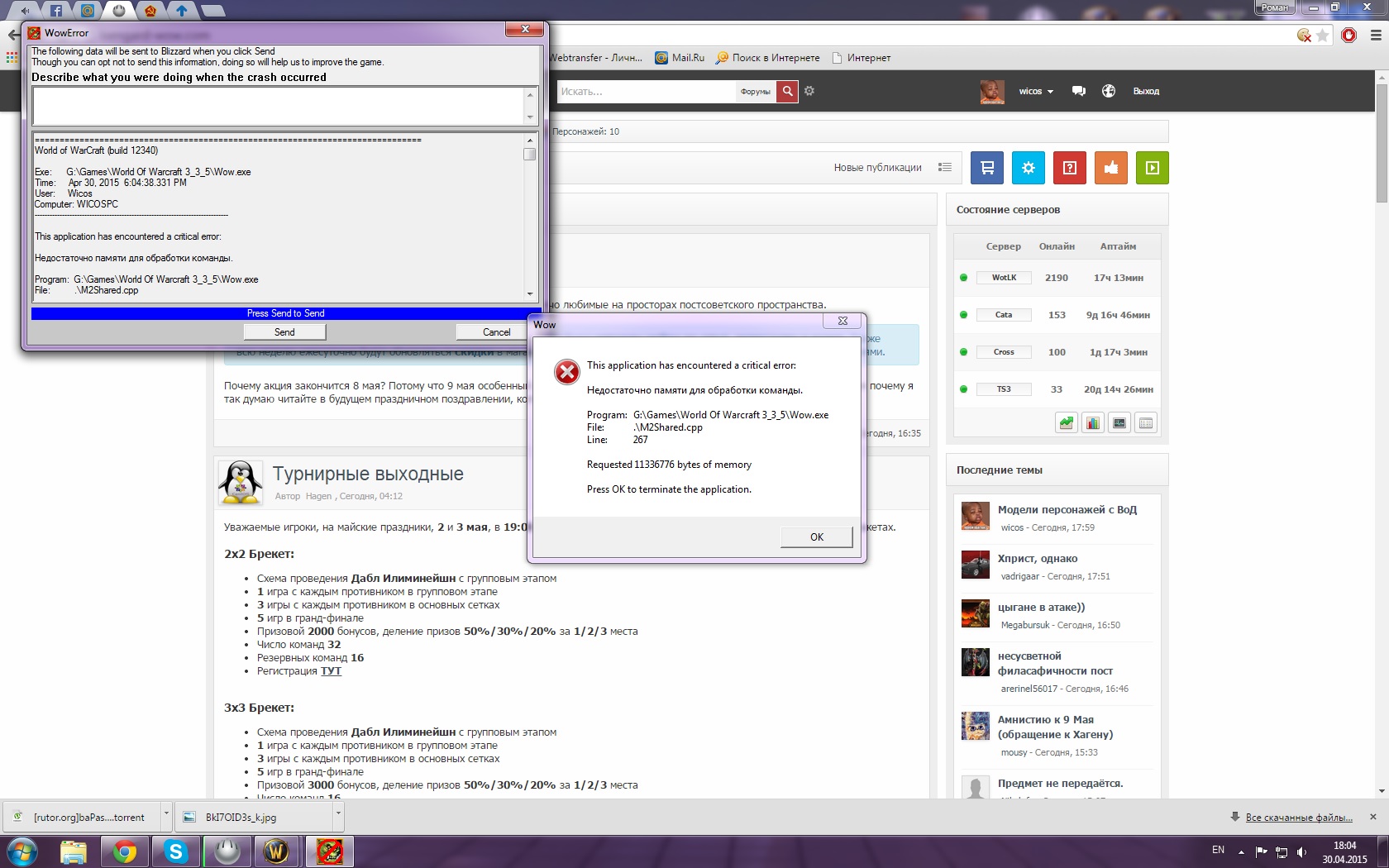Open advanced search gear icon
The image size is (1389, 868).
809,91
